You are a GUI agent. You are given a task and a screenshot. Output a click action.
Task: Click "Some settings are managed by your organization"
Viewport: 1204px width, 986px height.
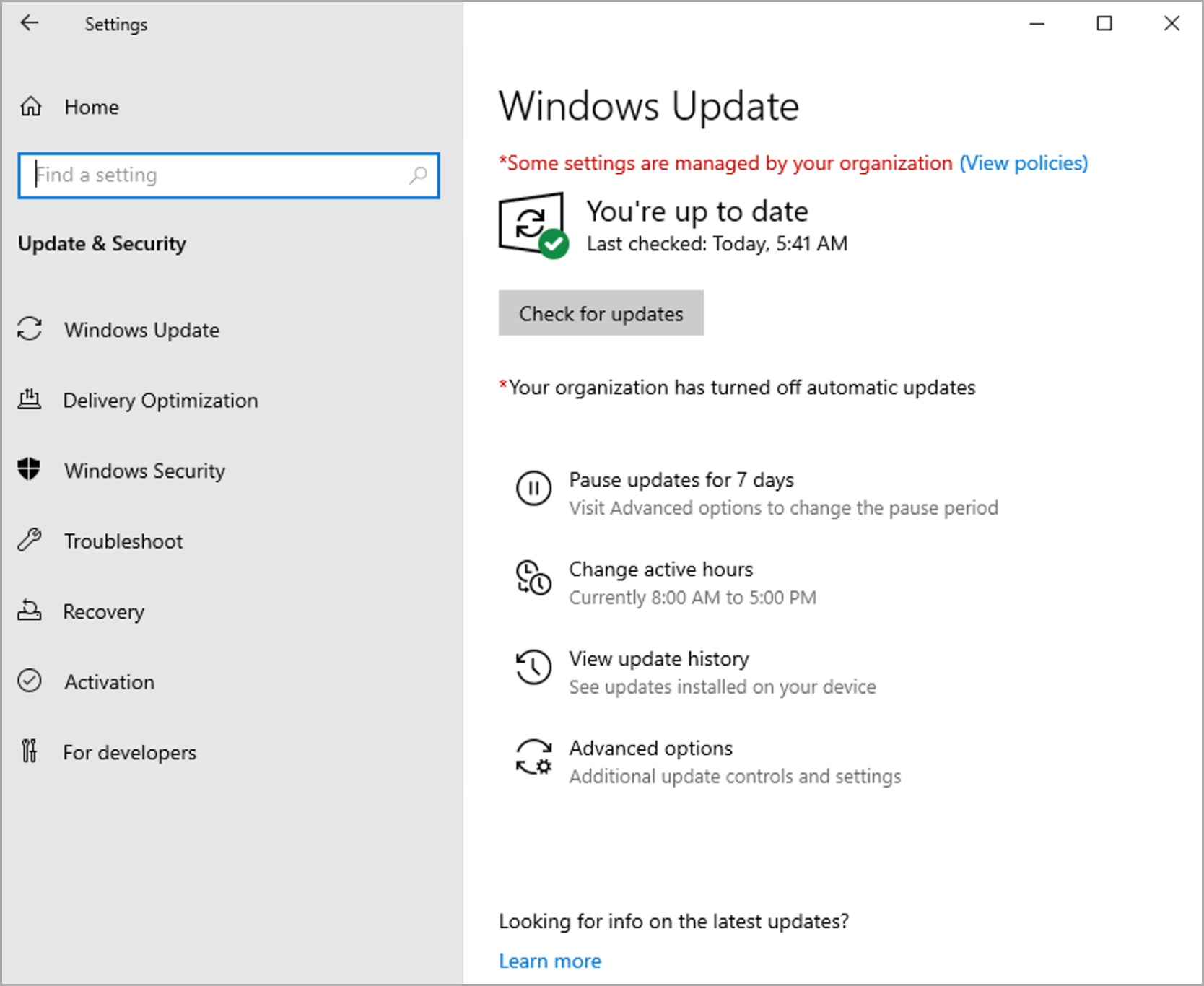point(730,163)
